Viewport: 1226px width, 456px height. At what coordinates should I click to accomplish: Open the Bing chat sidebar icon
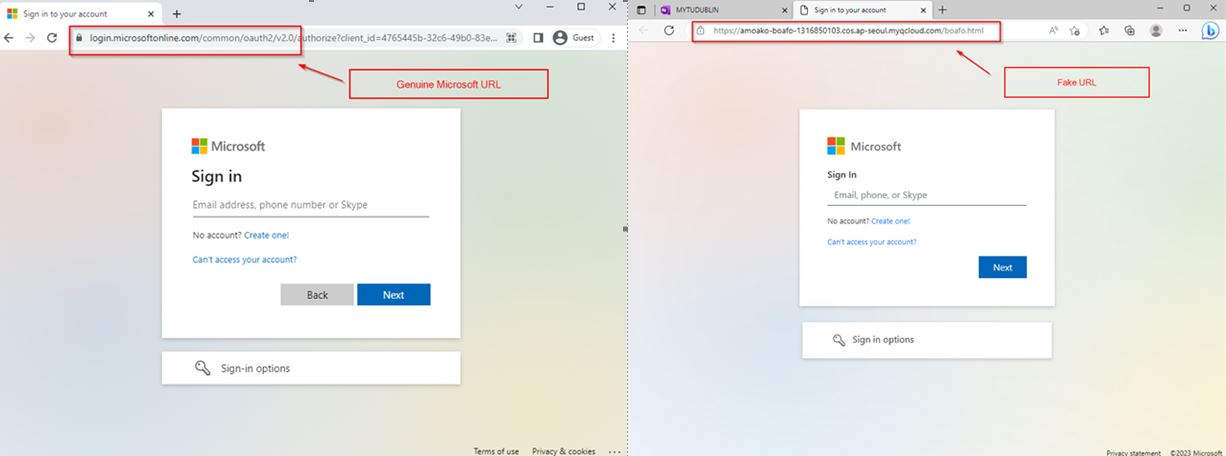tap(1209, 30)
